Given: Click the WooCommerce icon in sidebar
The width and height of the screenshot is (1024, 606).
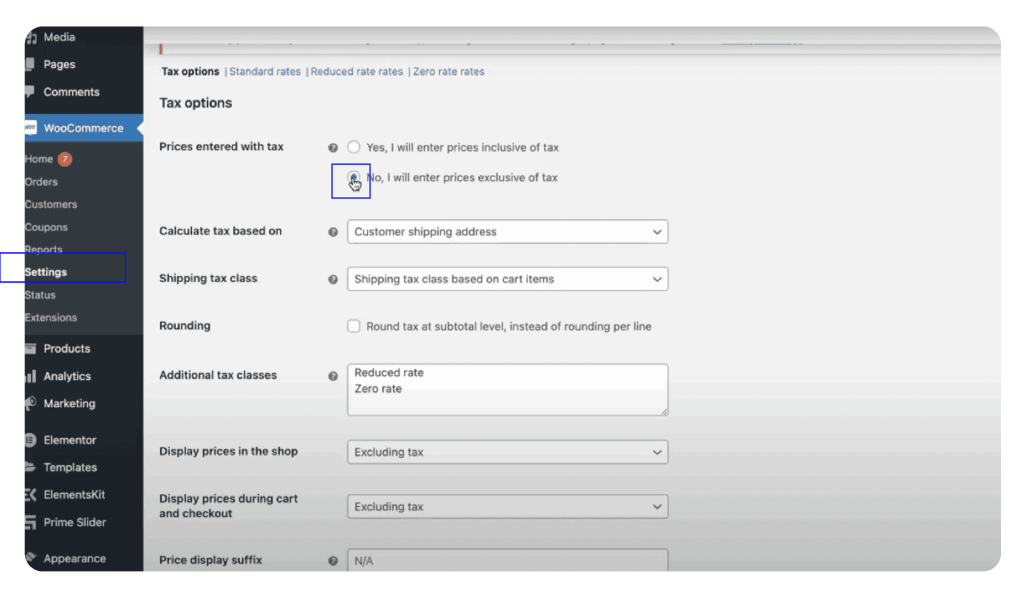Looking at the screenshot, I should point(30,128).
